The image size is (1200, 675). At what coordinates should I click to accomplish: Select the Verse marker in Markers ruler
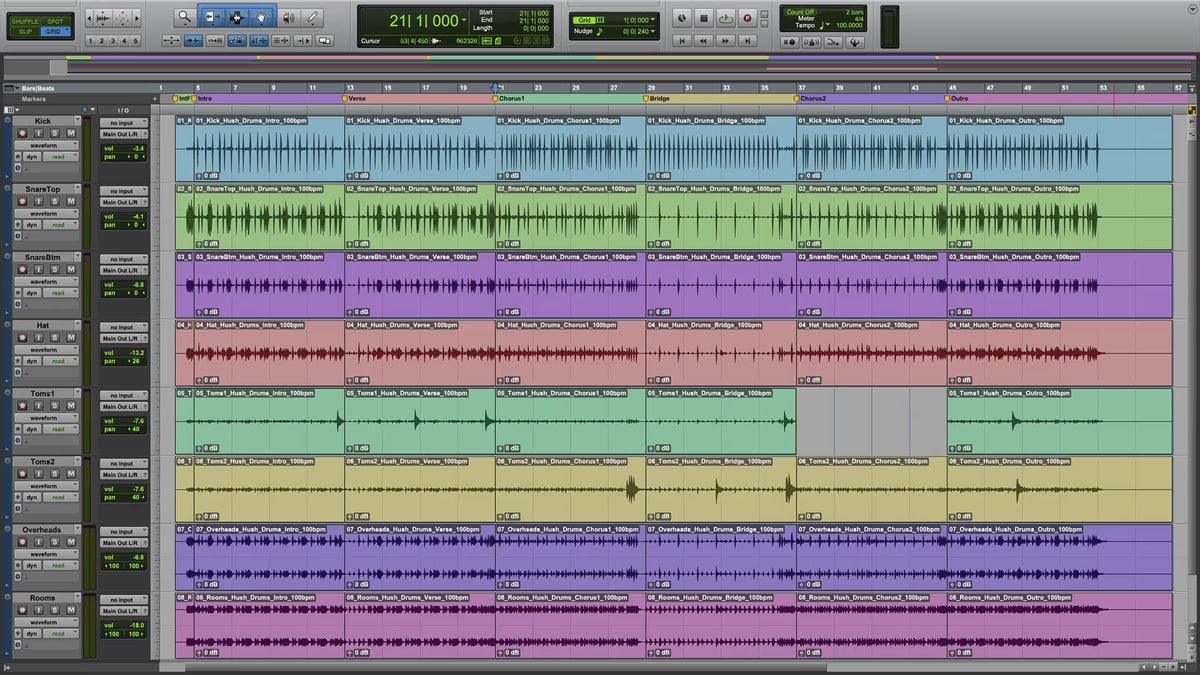[x=357, y=99]
